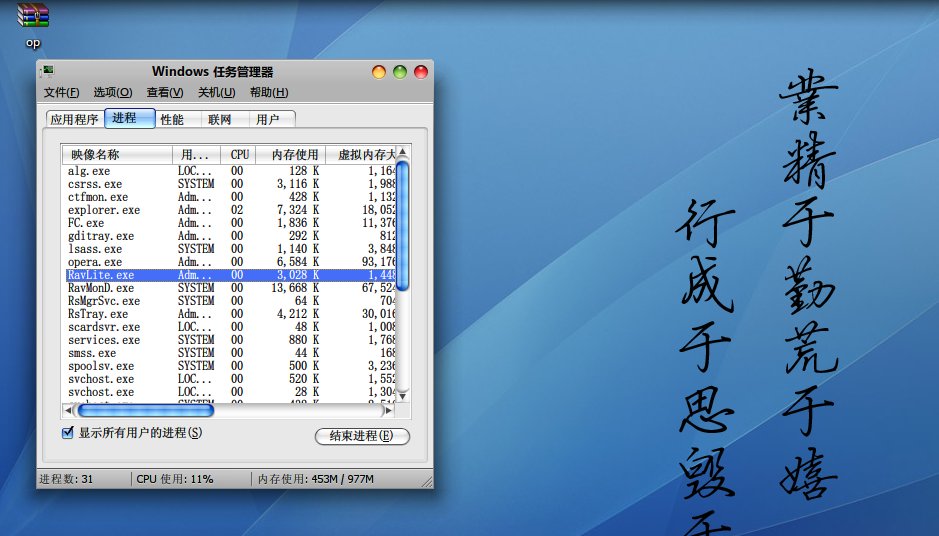This screenshot has height=536, width=939.
Task: Select the lsass.exe process
Action: 231,249
